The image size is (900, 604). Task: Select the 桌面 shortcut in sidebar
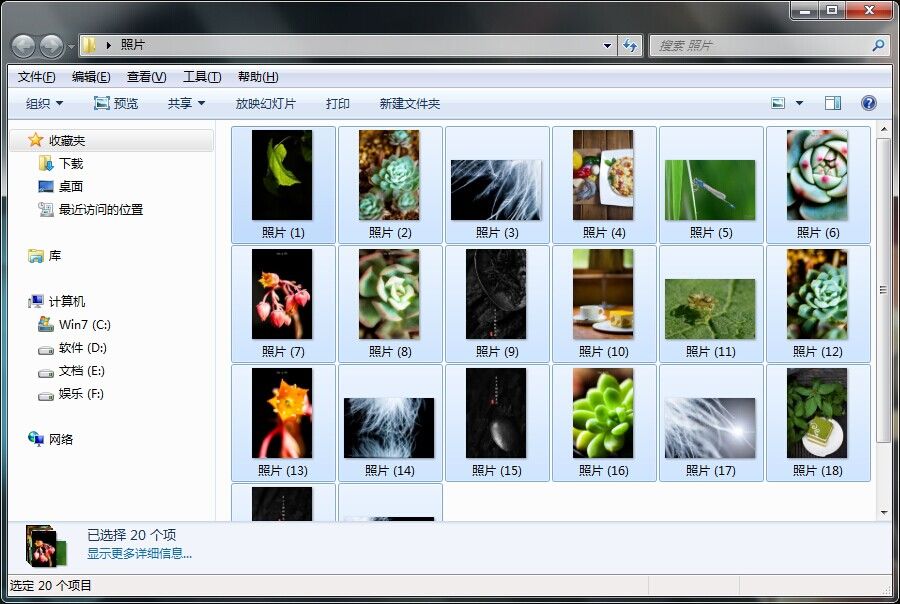coord(70,186)
